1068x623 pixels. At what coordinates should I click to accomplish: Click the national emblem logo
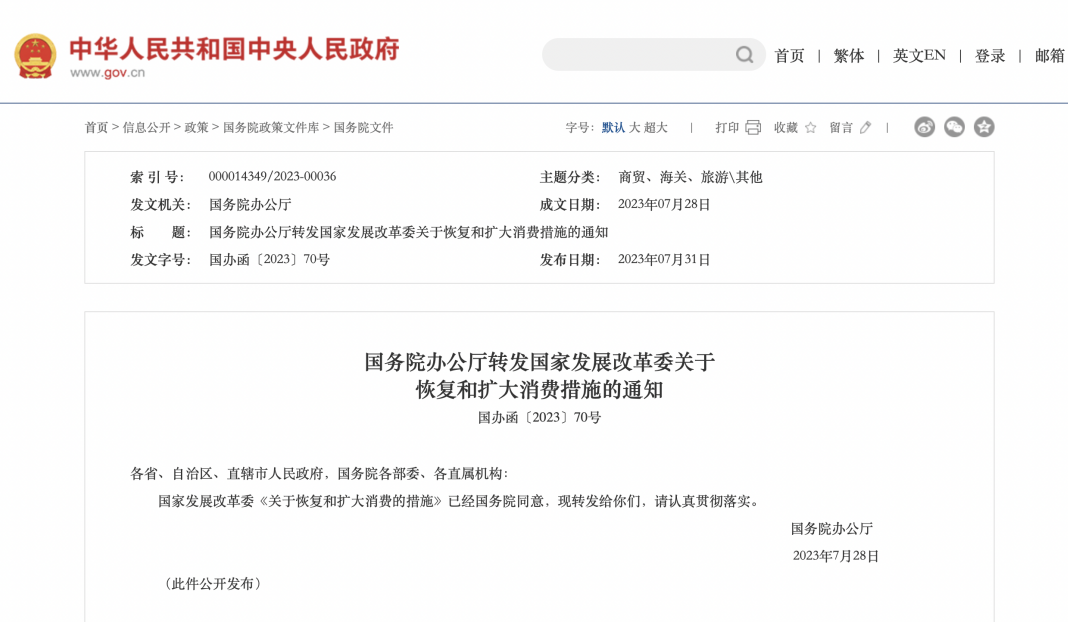point(35,56)
